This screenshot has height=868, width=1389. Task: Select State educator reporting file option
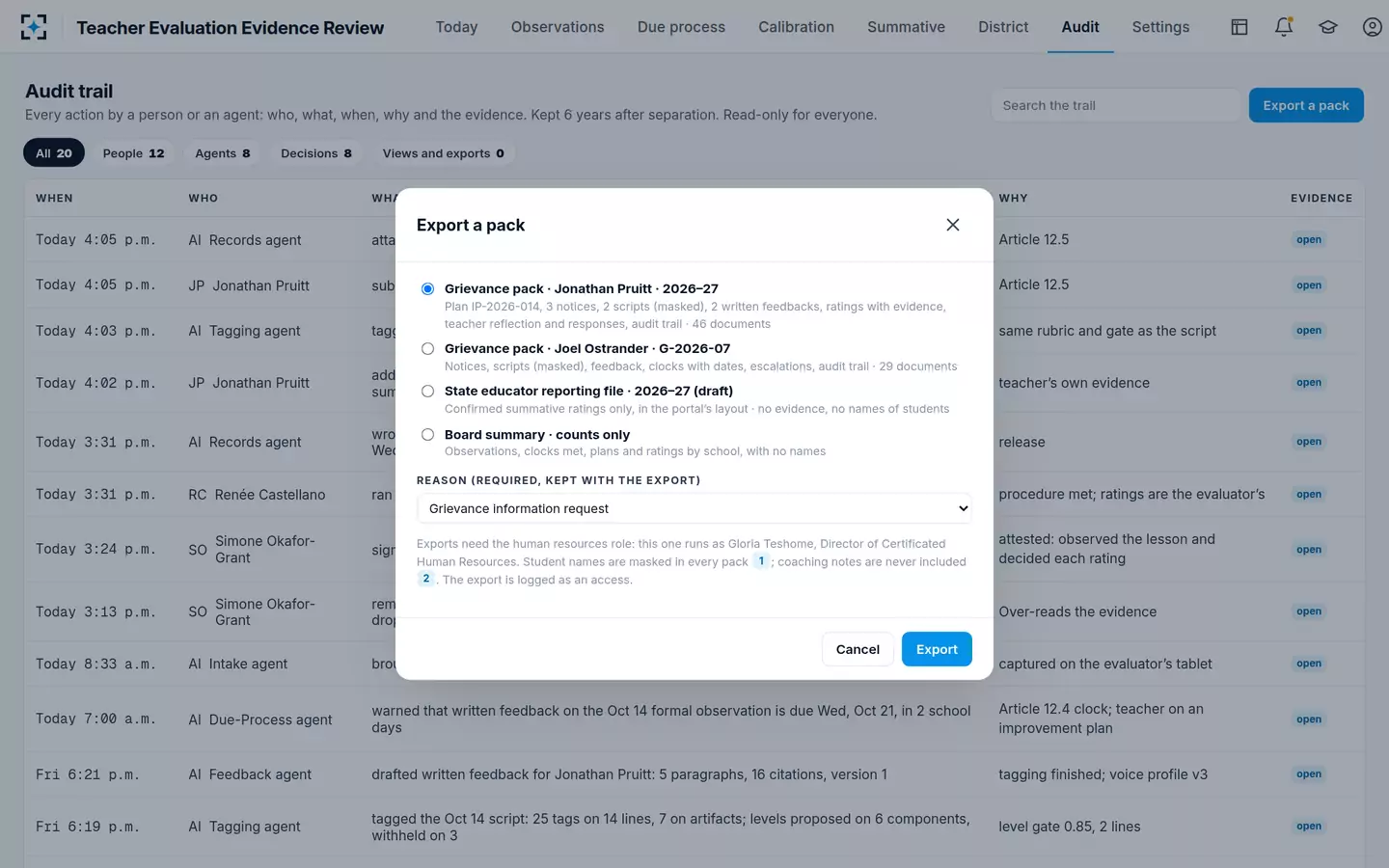coord(427,391)
